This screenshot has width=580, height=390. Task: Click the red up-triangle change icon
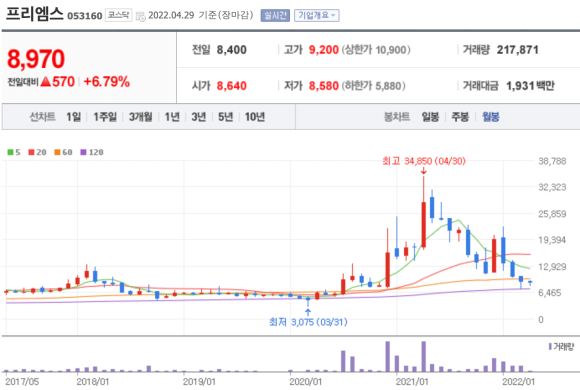[x=45, y=81]
